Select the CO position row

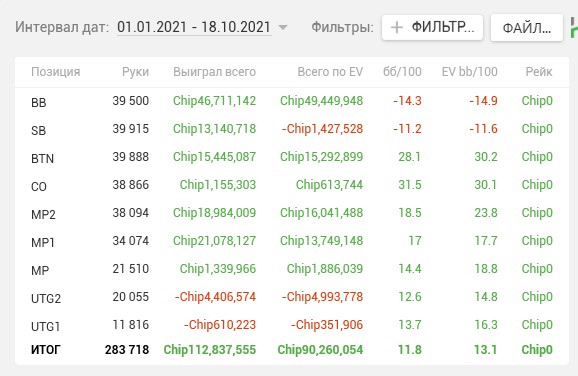pos(292,185)
